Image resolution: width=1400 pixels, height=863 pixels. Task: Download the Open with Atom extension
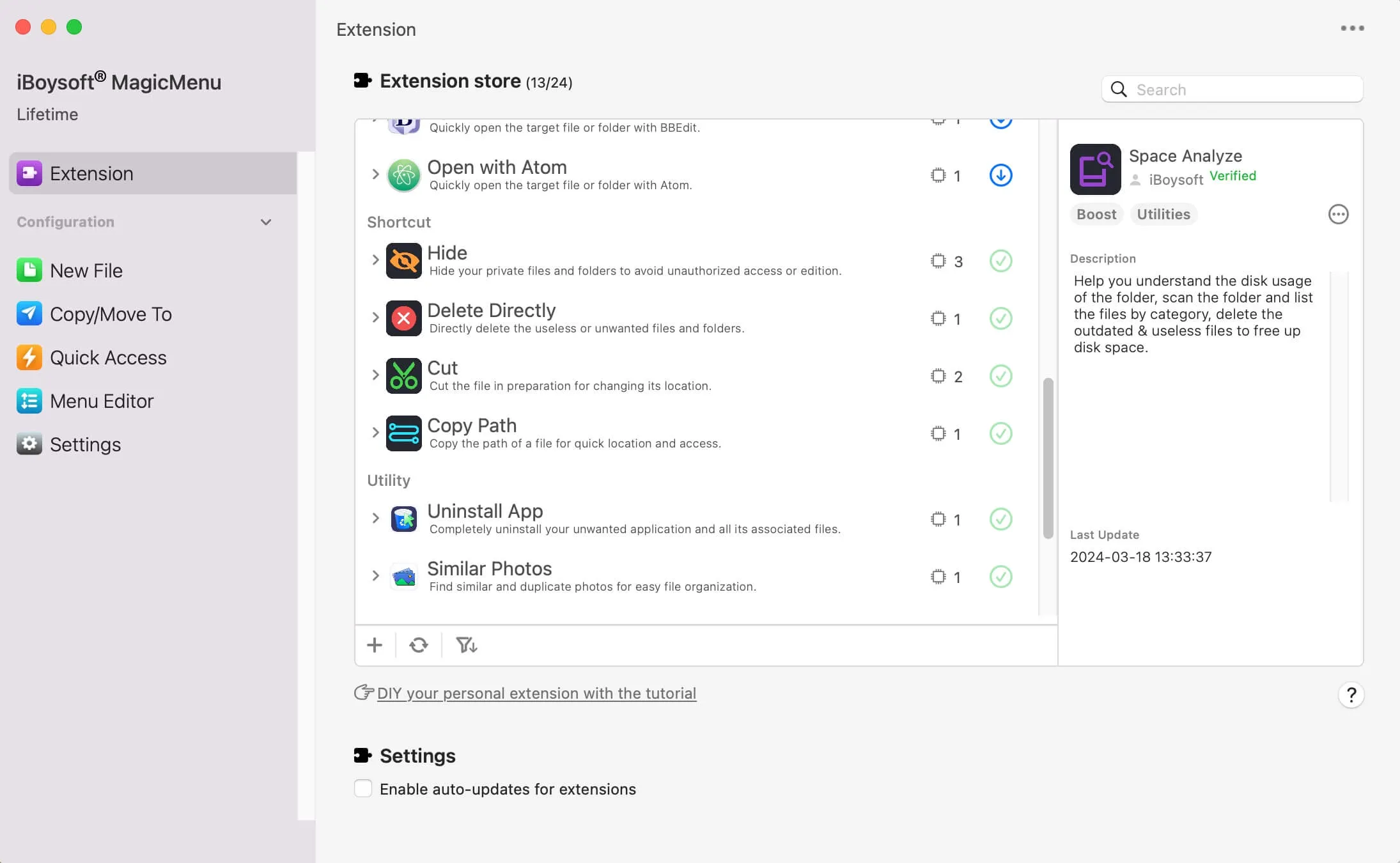[1000, 175]
